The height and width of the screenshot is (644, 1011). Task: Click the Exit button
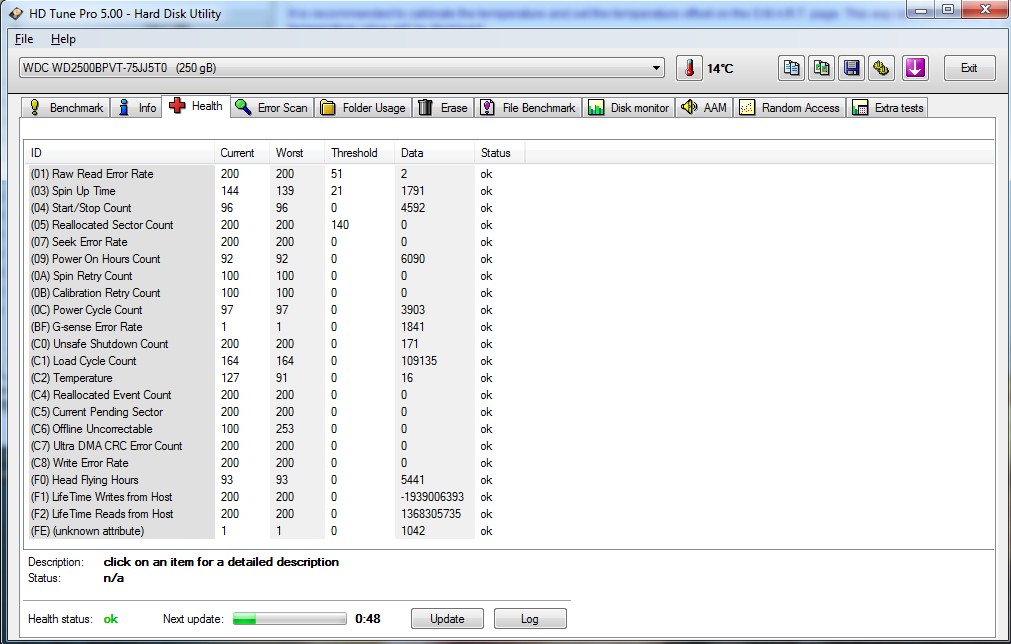click(x=968, y=68)
